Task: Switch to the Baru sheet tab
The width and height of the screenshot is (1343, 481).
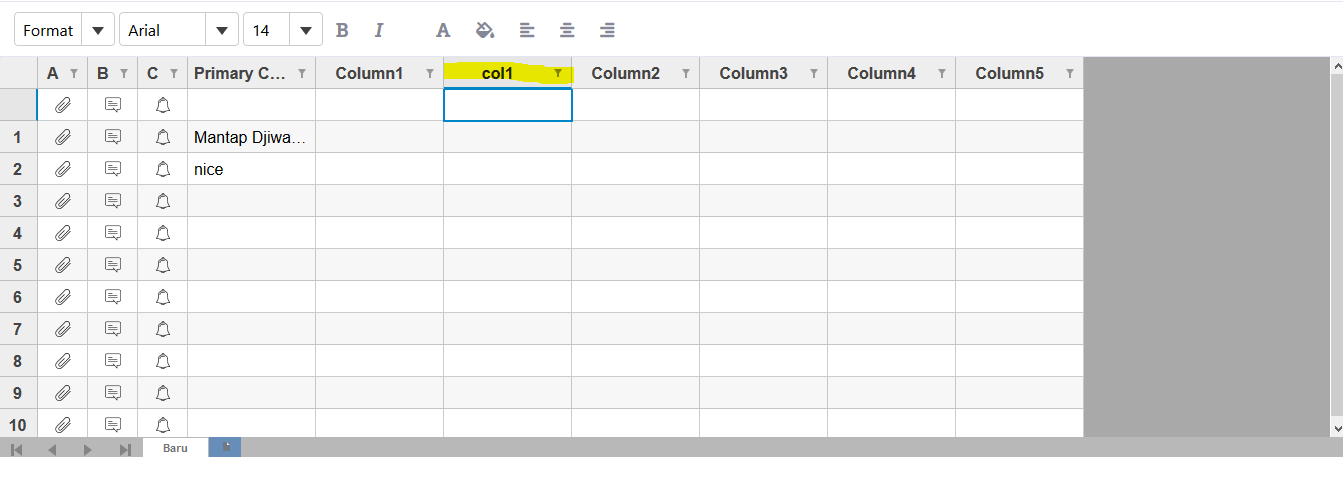Action: 175,448
